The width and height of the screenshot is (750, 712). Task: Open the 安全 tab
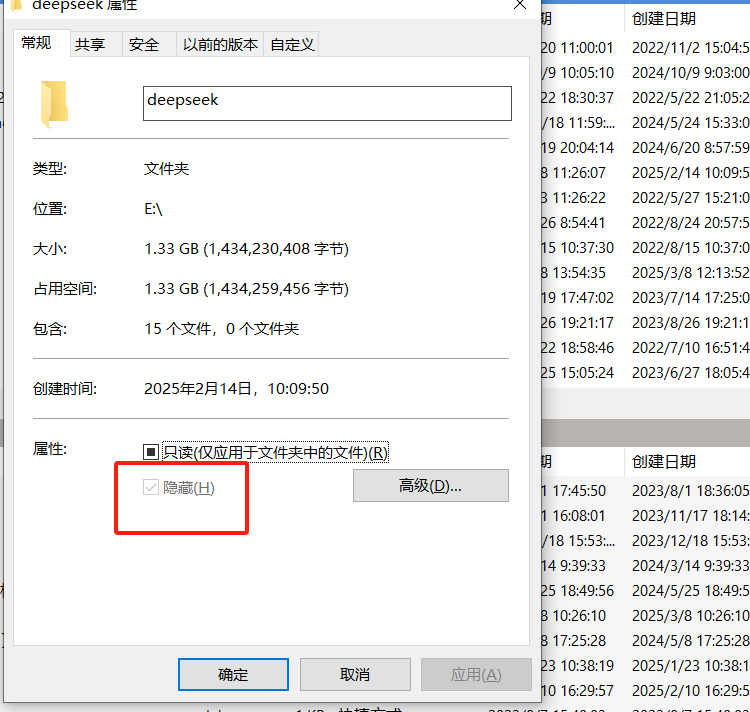149,45
